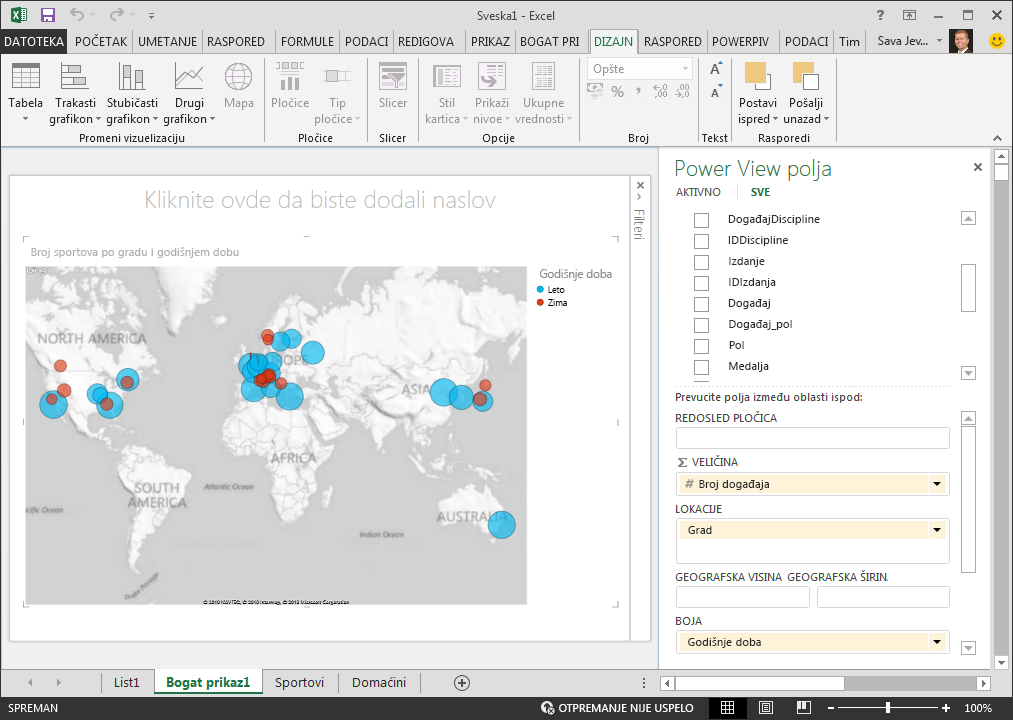Zoom in with the plus button

[x=946, y=708]
